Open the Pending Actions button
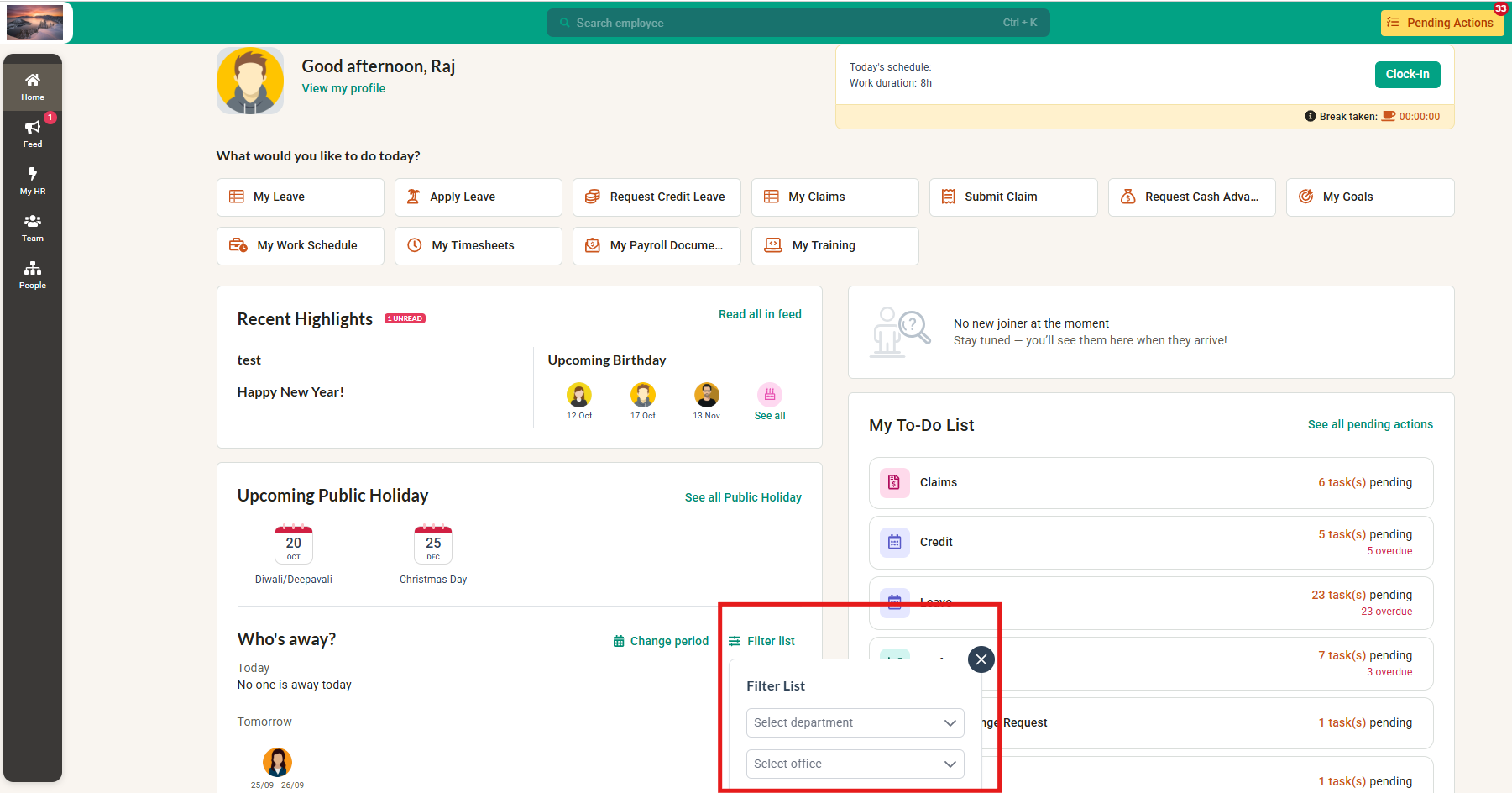1512x793 pixels. click(1441, 23)
